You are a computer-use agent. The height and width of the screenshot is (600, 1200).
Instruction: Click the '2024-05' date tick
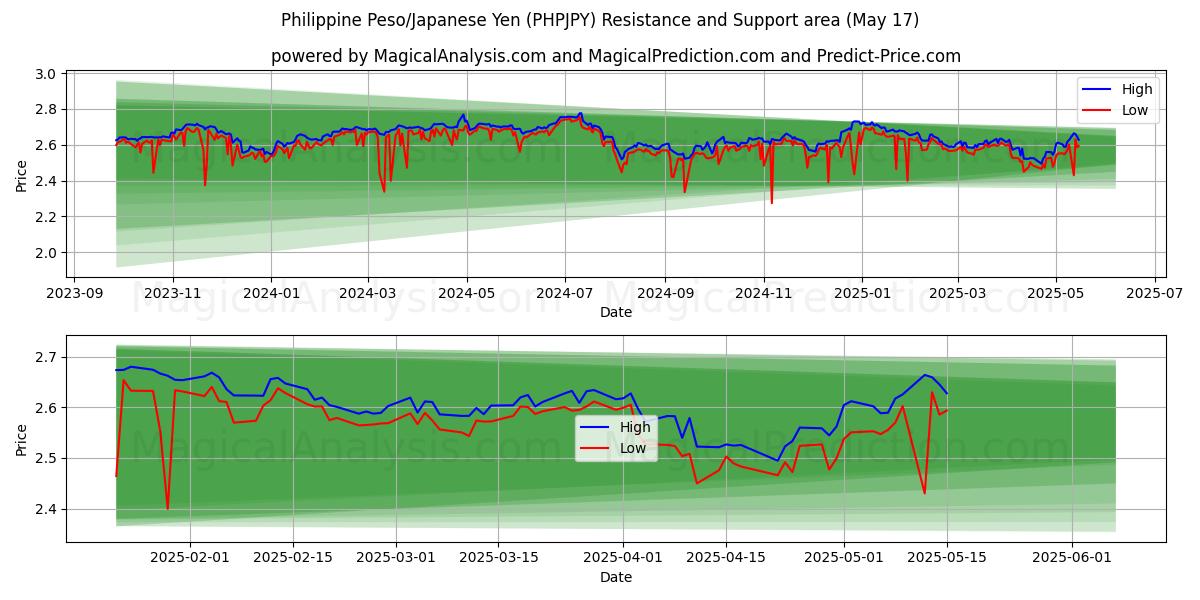pos(467,294)
